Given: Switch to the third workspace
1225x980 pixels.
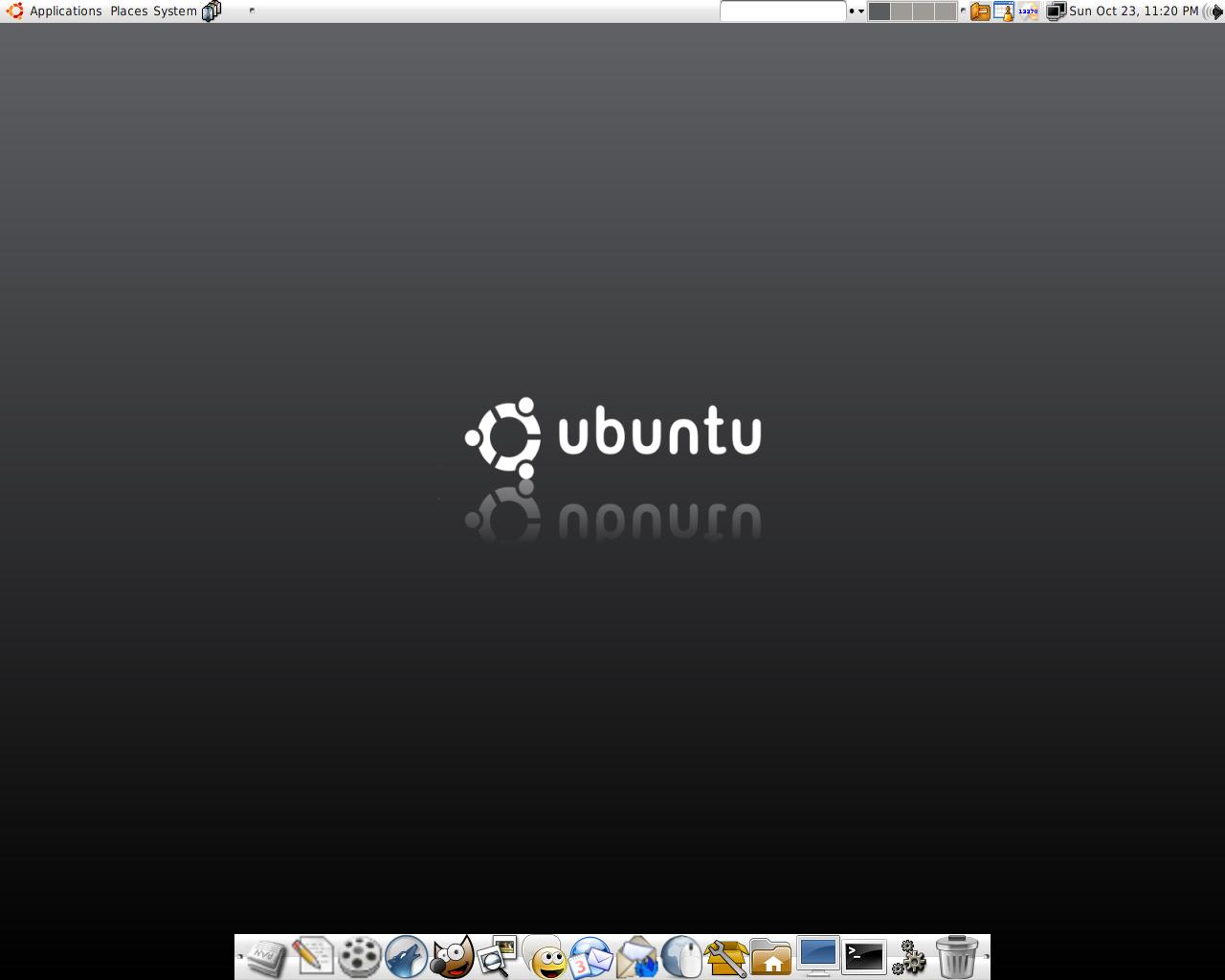Looking at the screenshot, I should click(x=923, y=11).
